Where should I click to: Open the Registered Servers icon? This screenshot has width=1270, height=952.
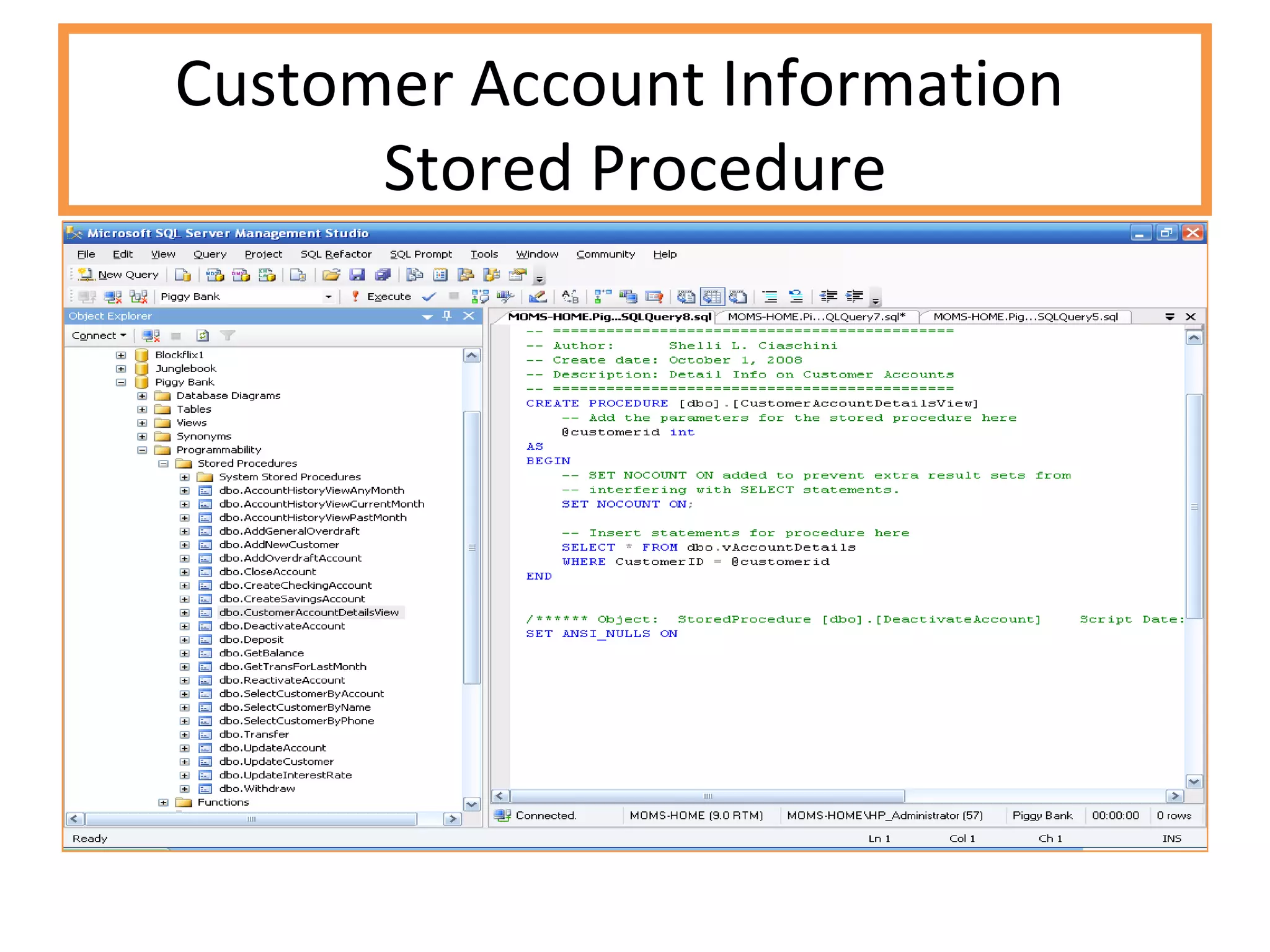pyautogui.click(x=414, y=275)
